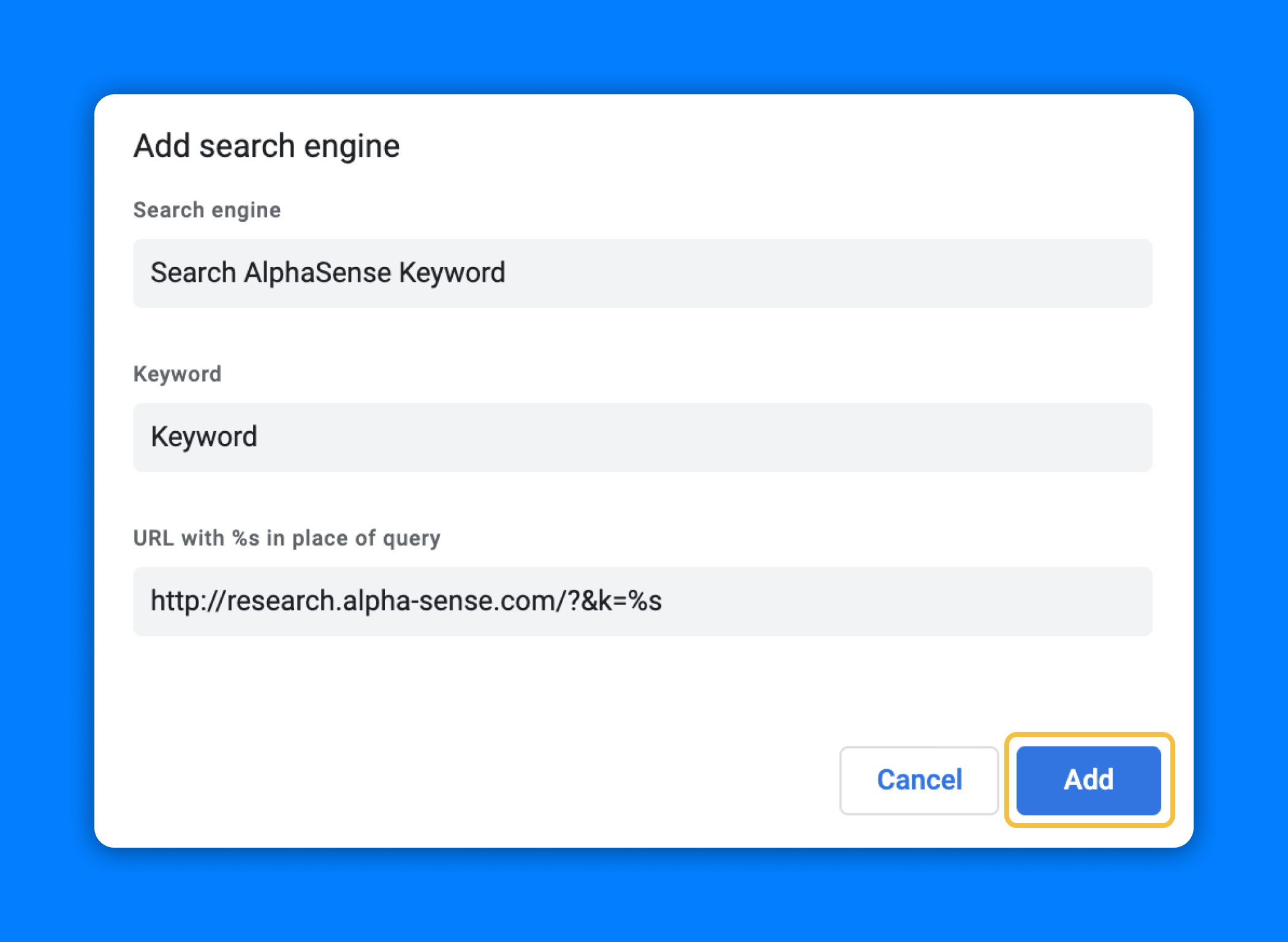Click the "Keyword" text inside the keyword field
The height and width of the screenshot is (942, 1288).
tap(204, 437)
